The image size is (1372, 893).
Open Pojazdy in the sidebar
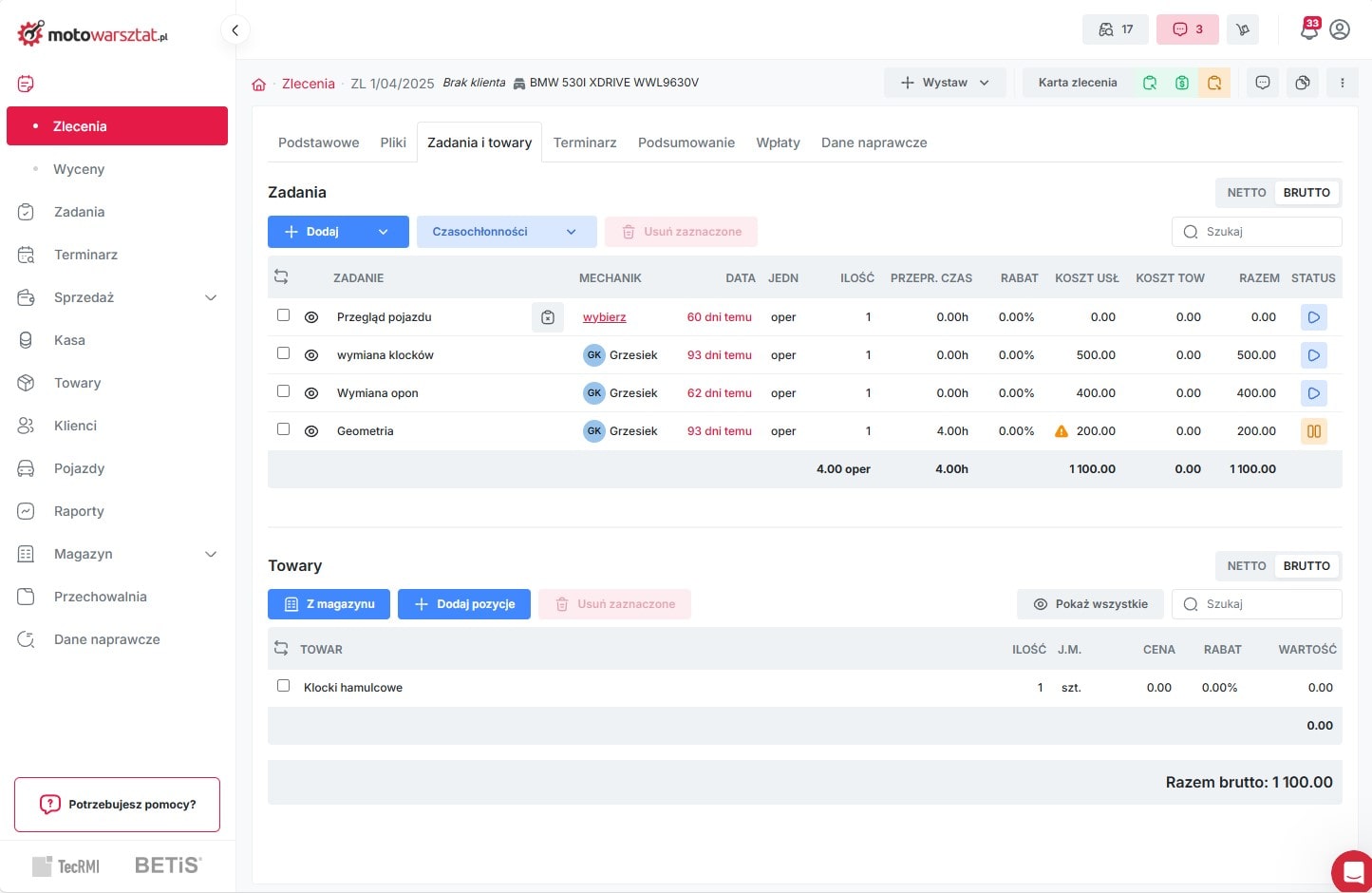coord(79,468)
